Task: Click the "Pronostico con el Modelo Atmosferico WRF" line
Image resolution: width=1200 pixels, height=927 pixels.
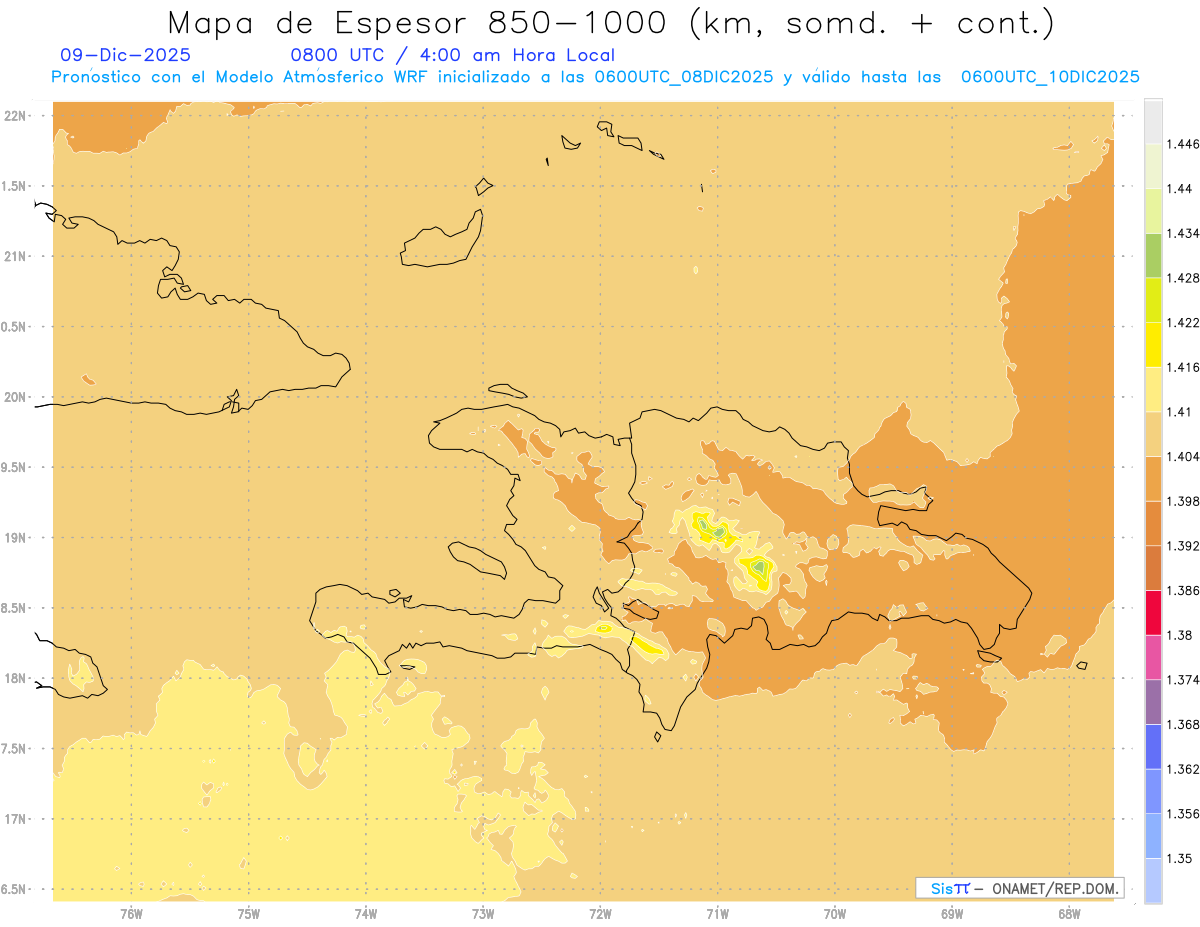Action: coord(242,76)
